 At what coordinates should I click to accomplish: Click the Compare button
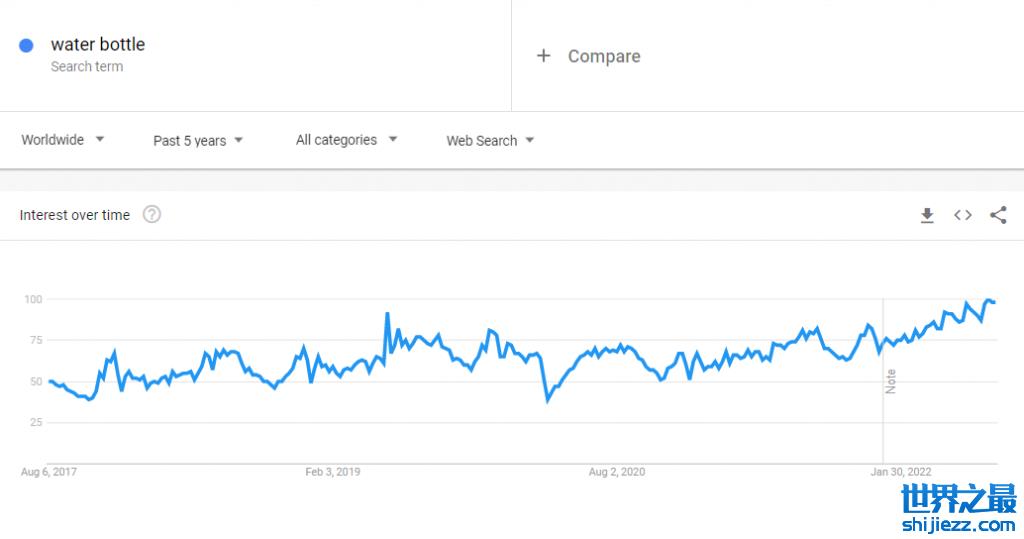(x=604, y=56)
